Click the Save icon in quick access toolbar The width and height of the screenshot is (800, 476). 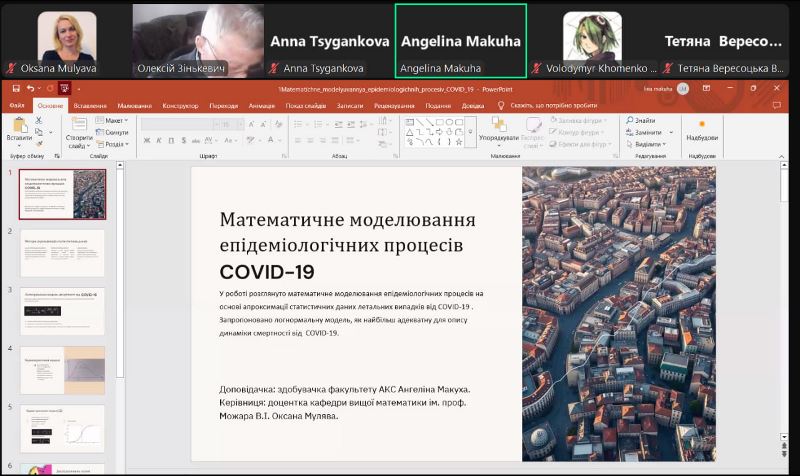click(17, 89)
